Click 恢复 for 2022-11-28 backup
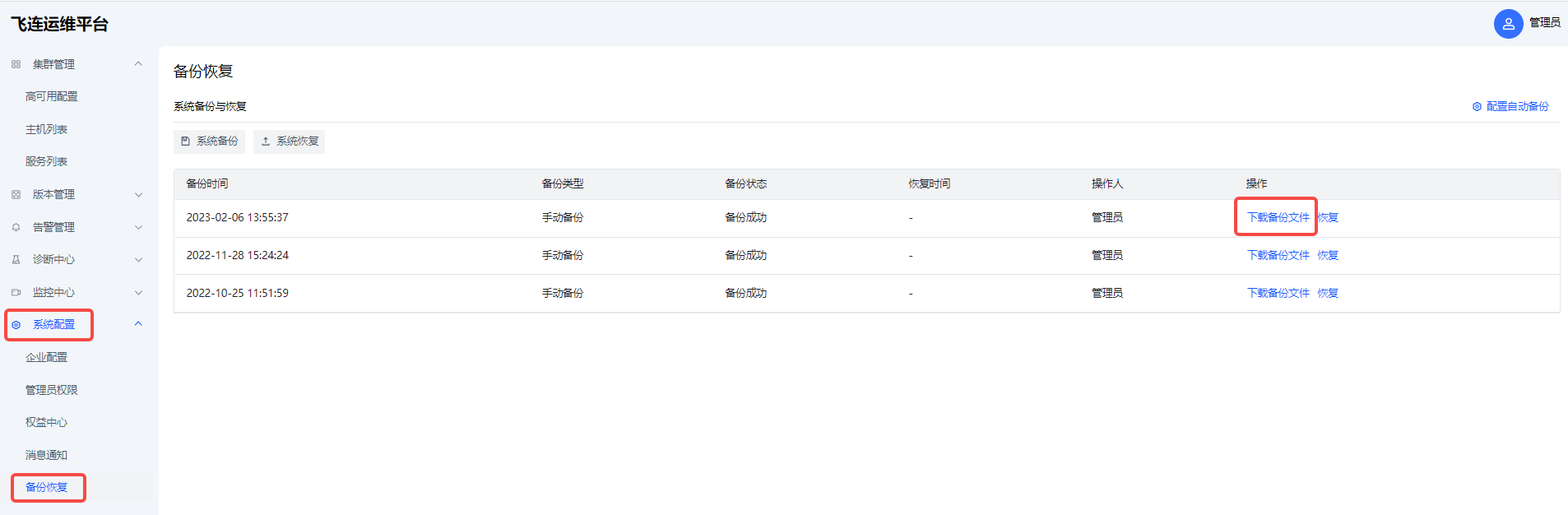Viewport: 1568px width, 515px height. coord(1328,256)
